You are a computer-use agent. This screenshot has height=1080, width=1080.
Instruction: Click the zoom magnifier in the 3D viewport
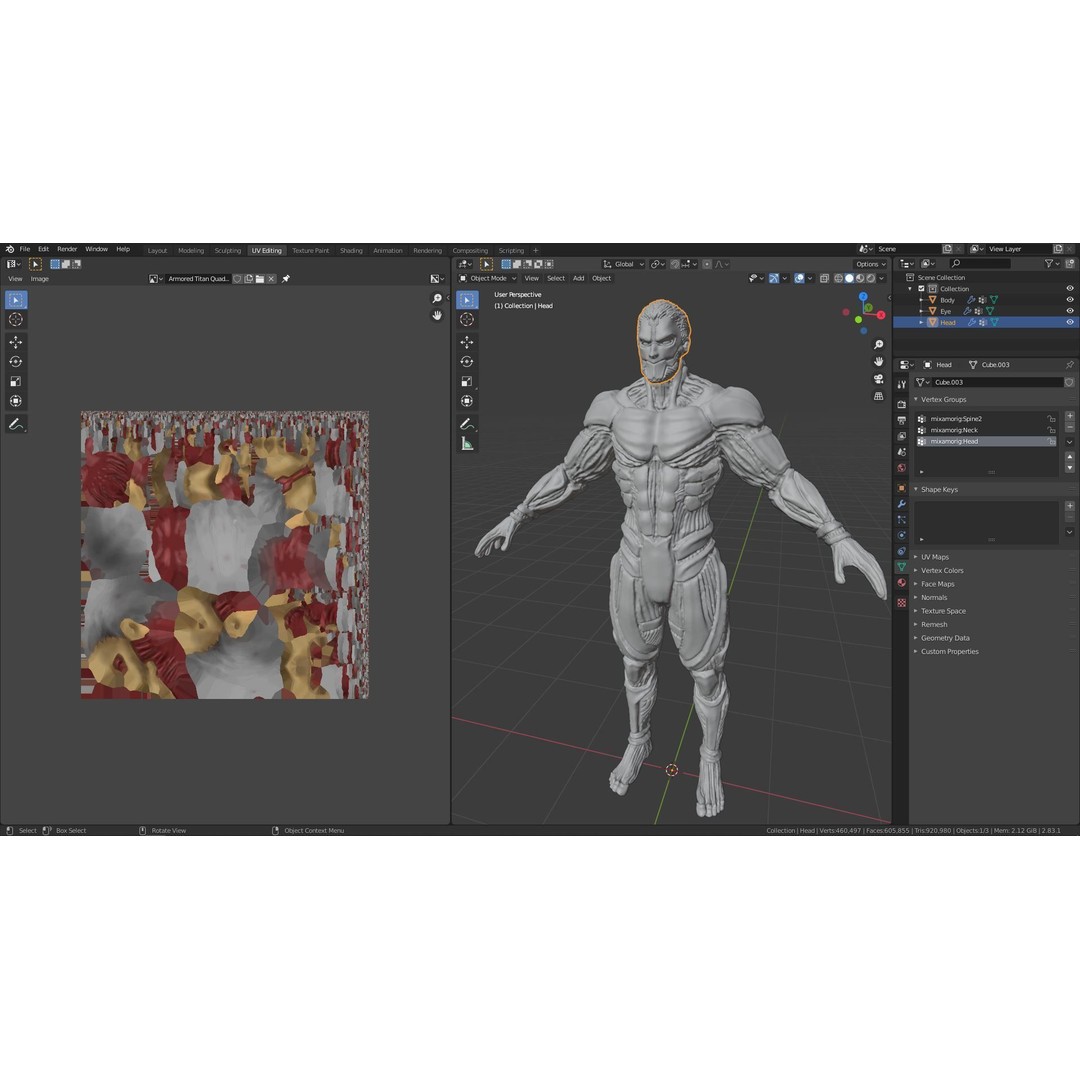(878, 344)
